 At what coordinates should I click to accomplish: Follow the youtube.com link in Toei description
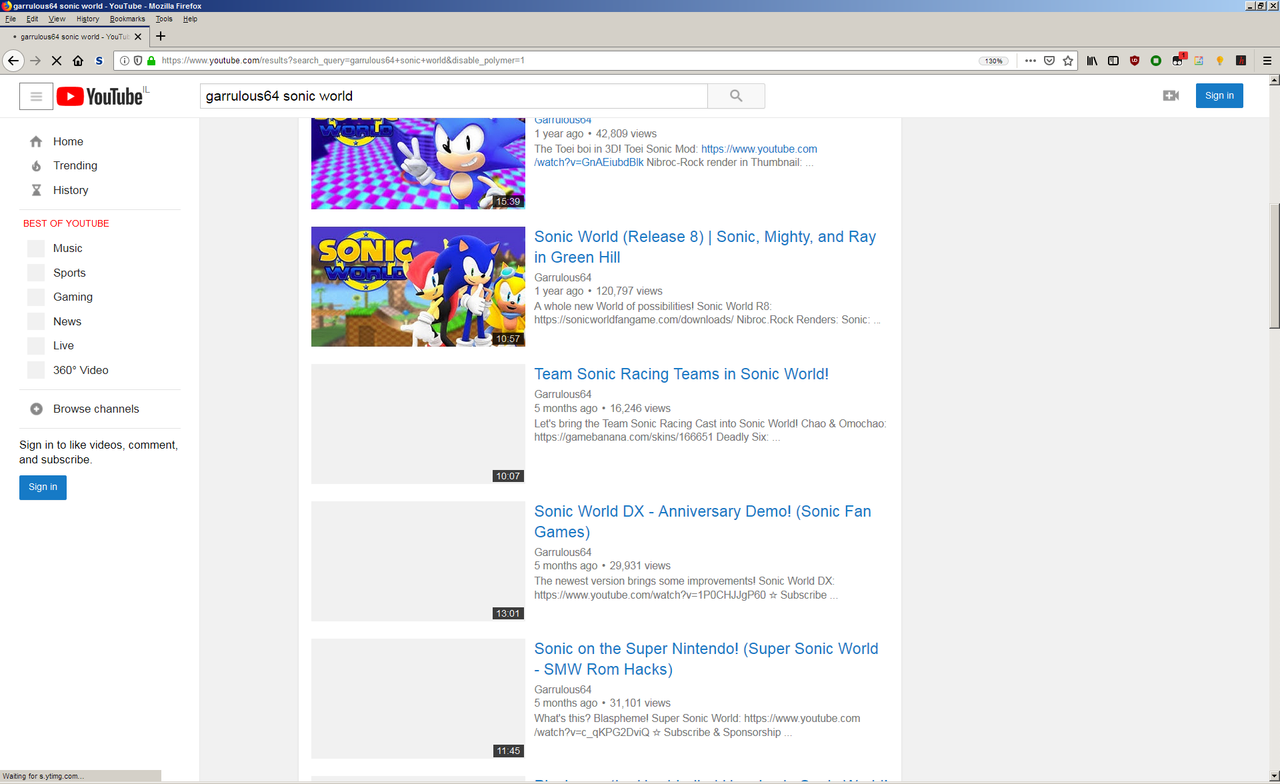(x=675, y=156)
